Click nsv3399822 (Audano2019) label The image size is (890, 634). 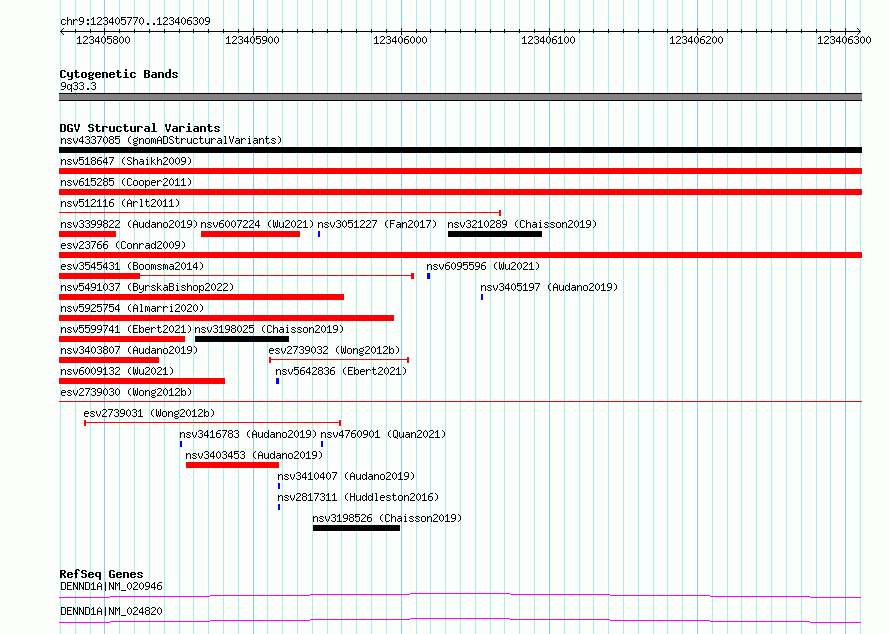(129, 224)
